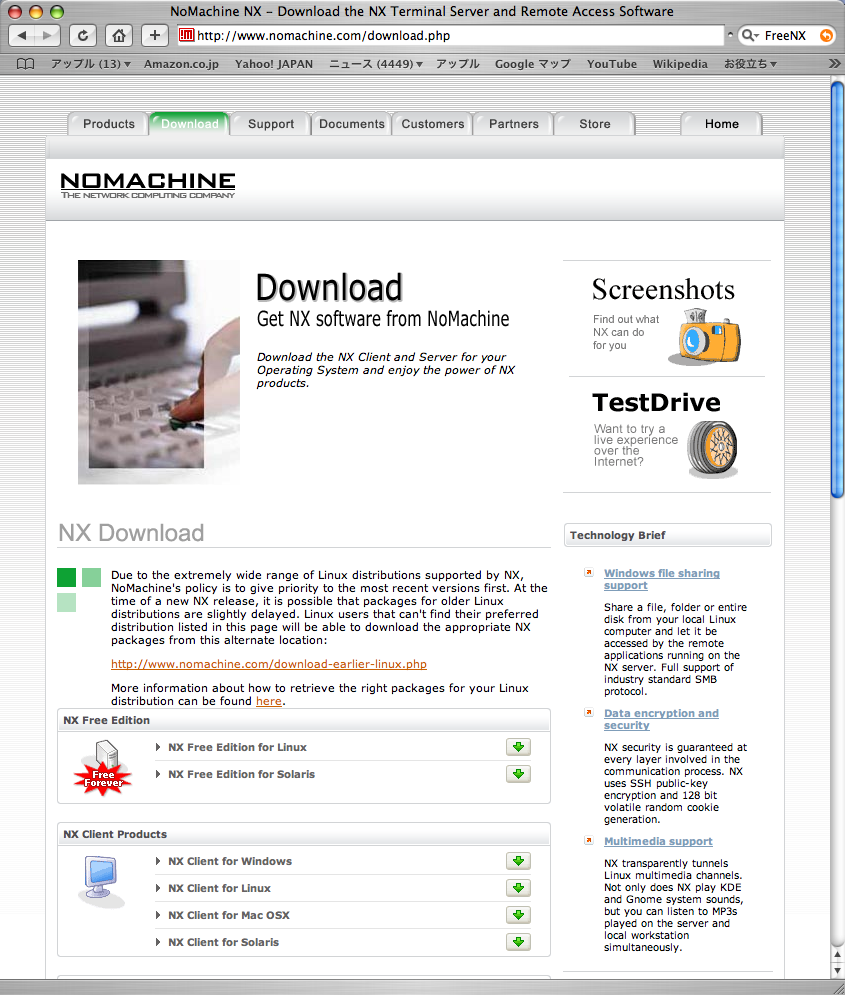The image size is (845, 995).
Task: Click the TestDrive tire icon
Action: pos(712,449)
